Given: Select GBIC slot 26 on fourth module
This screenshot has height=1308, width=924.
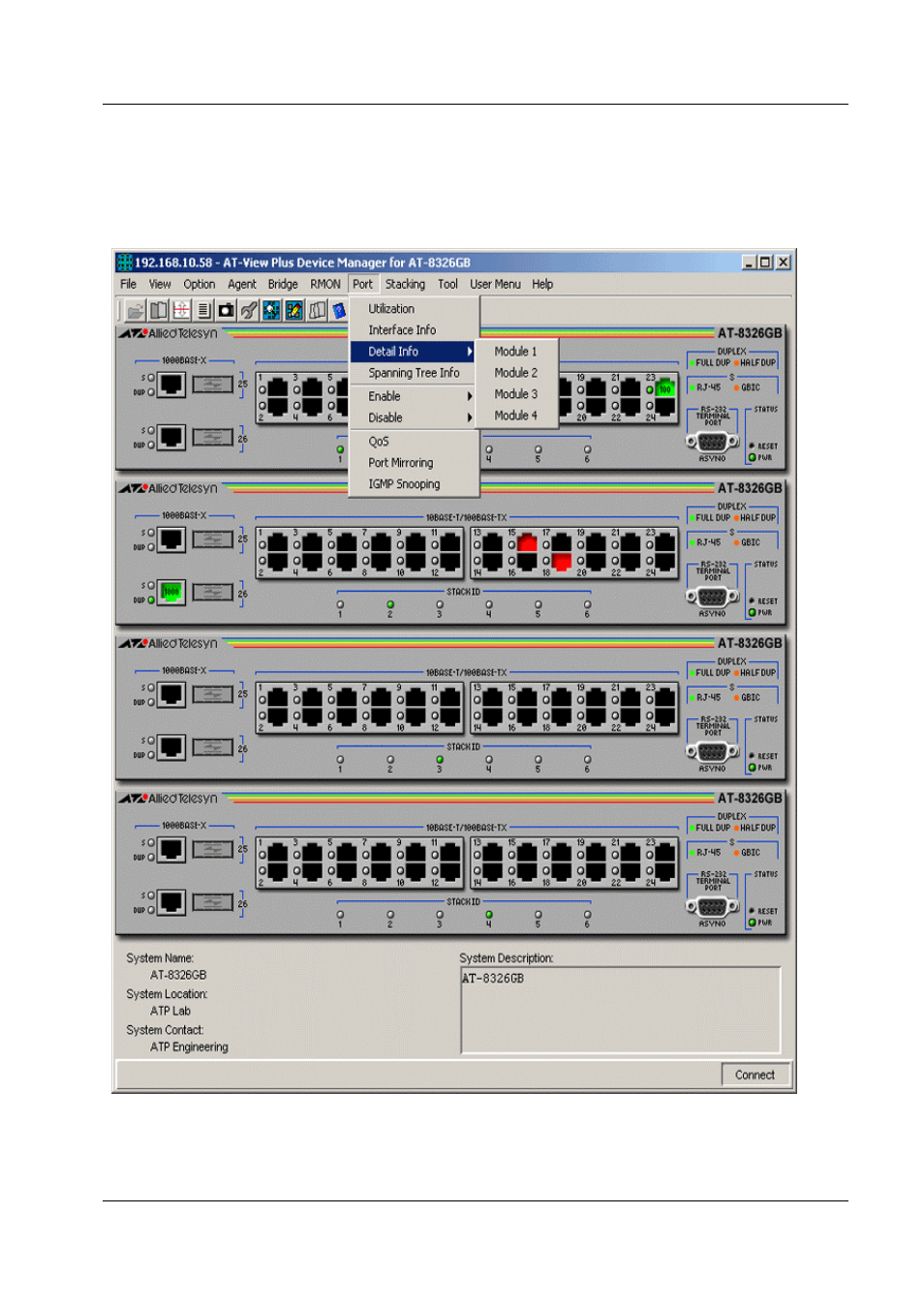Looking at the screenshot, I should pos(212,902).
